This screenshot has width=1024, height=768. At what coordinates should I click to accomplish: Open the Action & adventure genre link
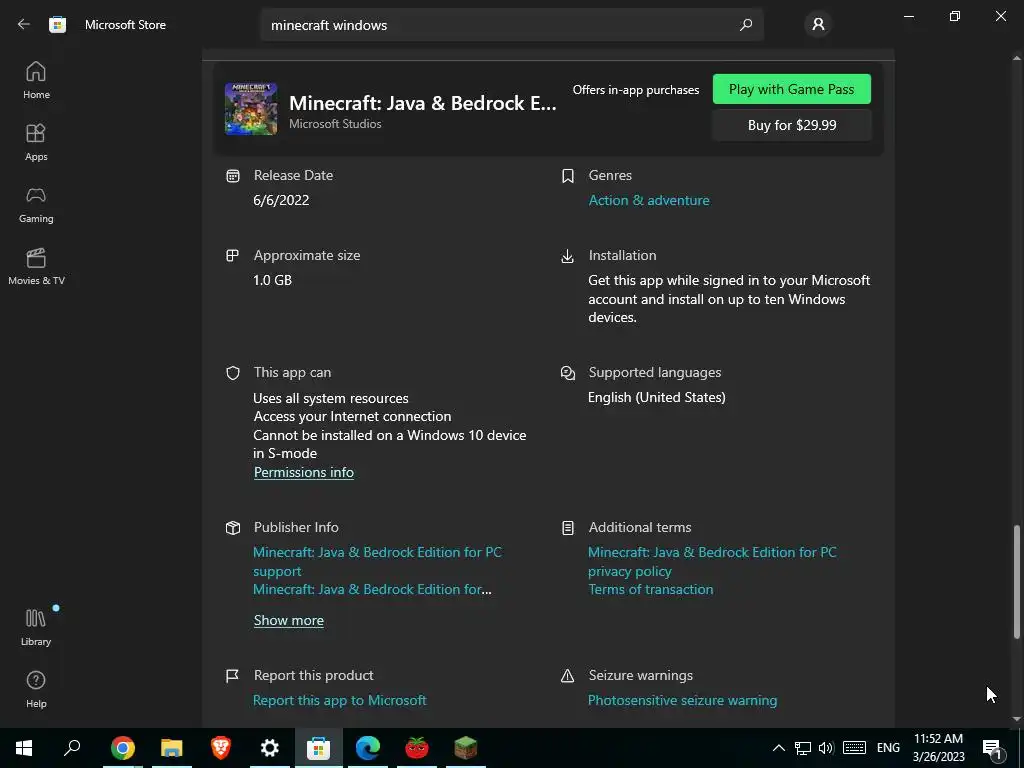[x=648, y=200]
